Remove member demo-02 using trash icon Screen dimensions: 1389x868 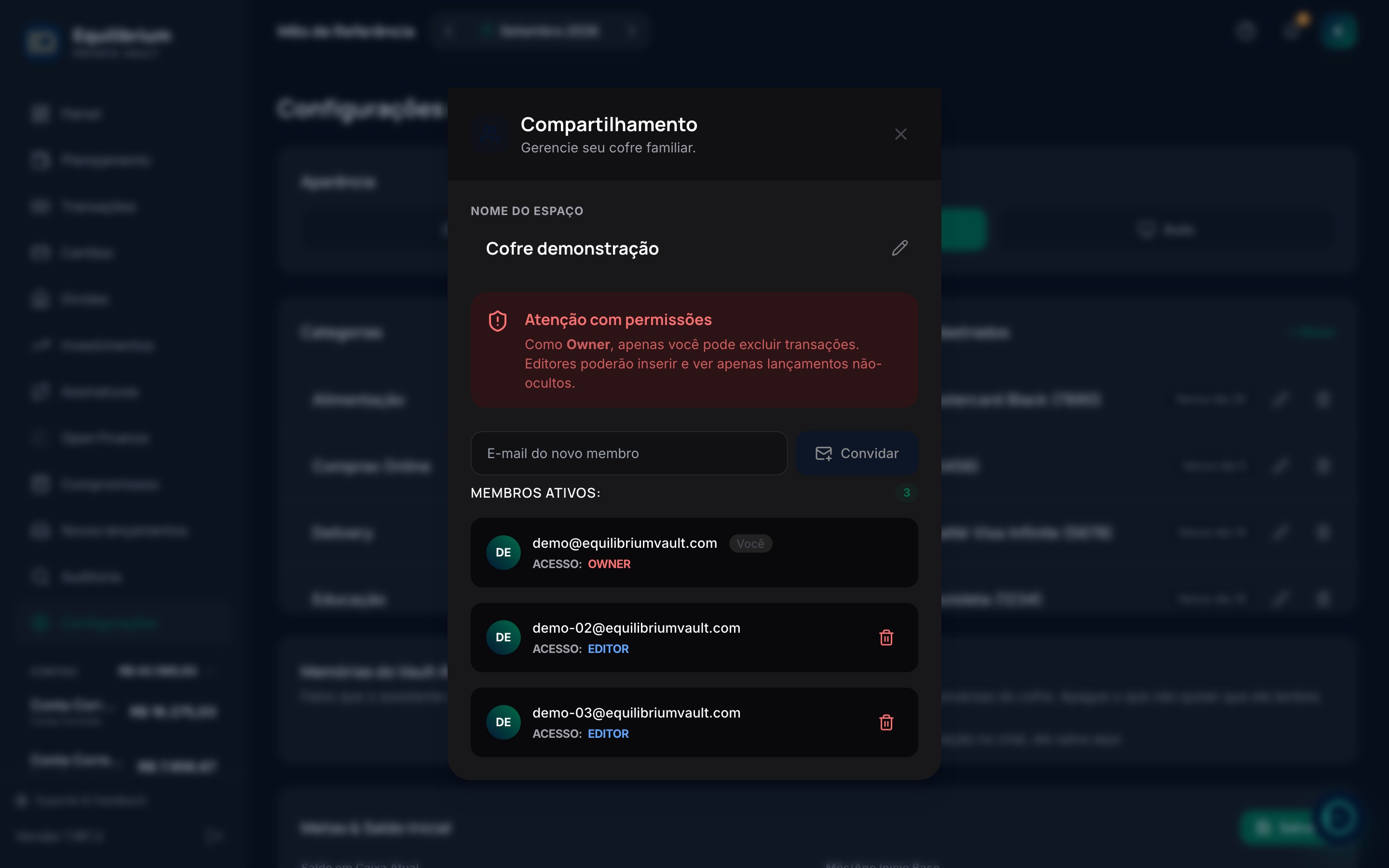pos(886,637)
